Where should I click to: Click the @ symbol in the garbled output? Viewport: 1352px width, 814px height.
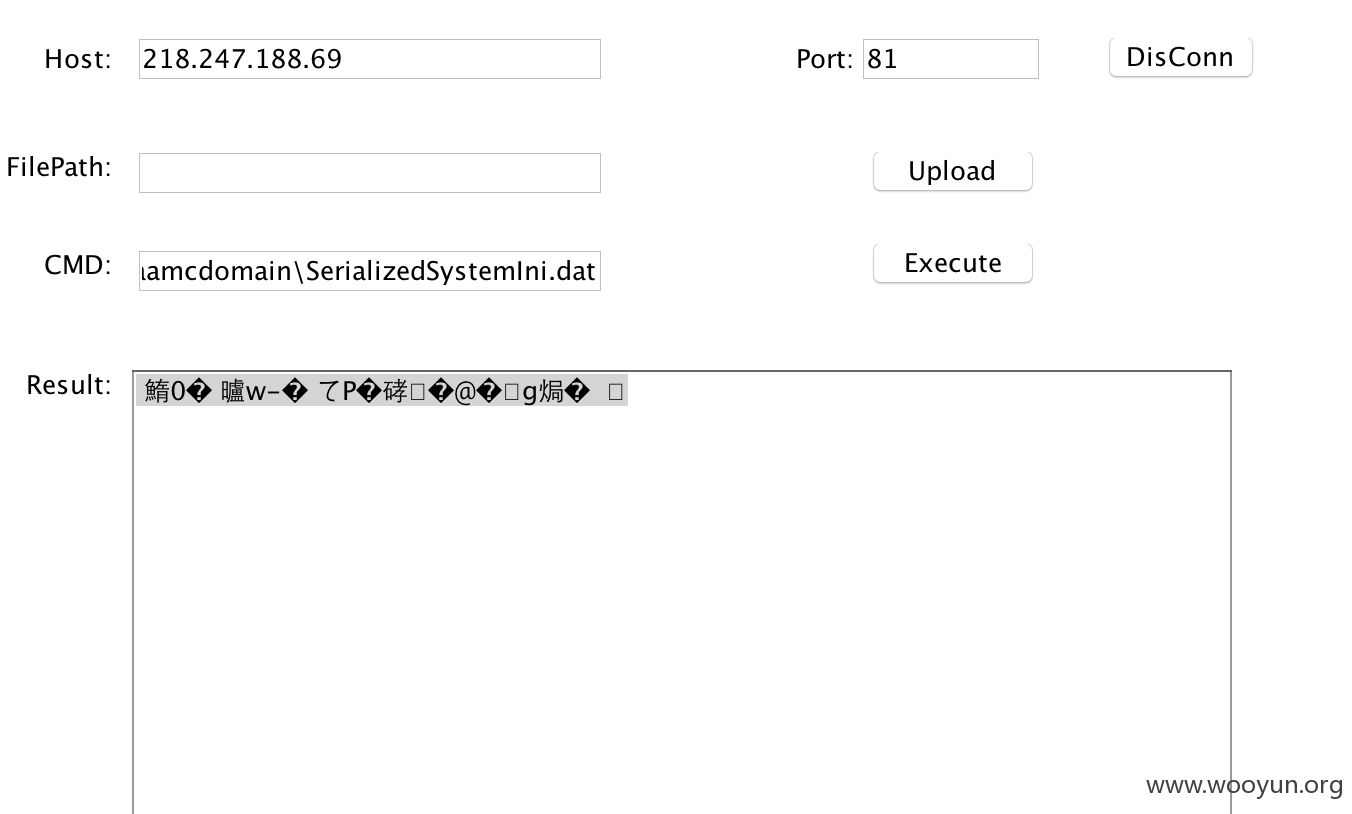click(465, 392)
